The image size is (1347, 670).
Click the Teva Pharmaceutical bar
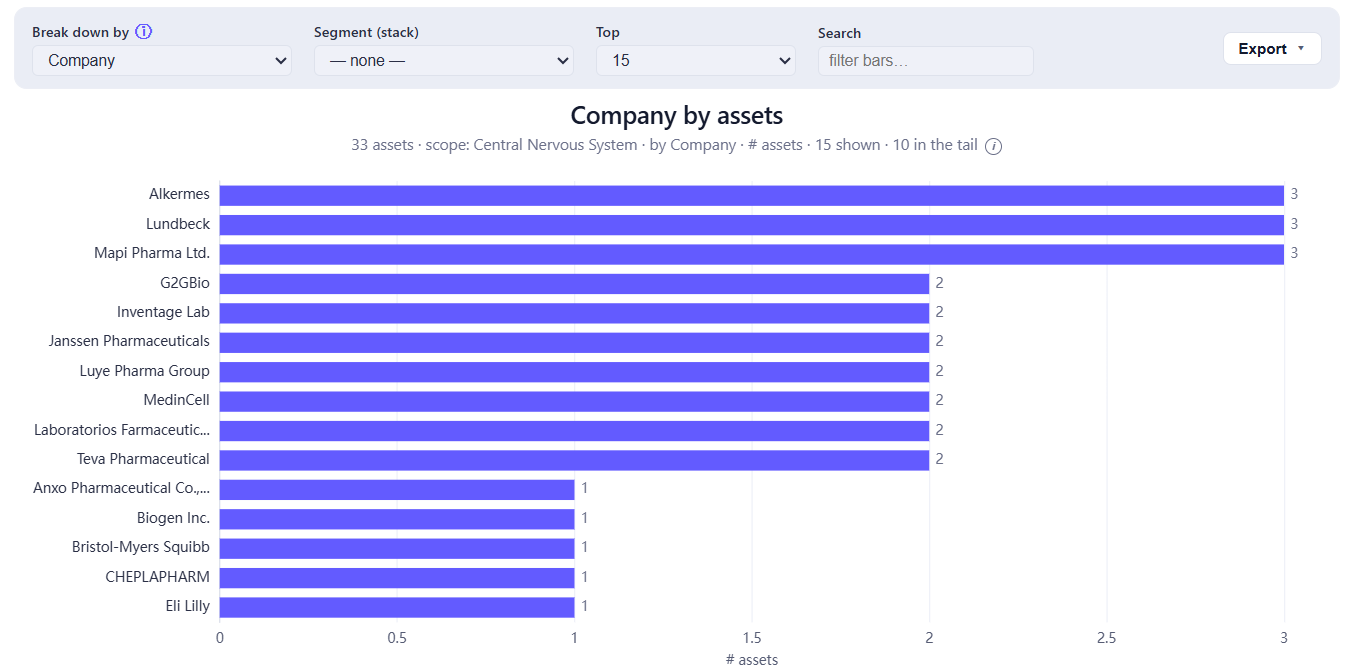coord(574,460)
